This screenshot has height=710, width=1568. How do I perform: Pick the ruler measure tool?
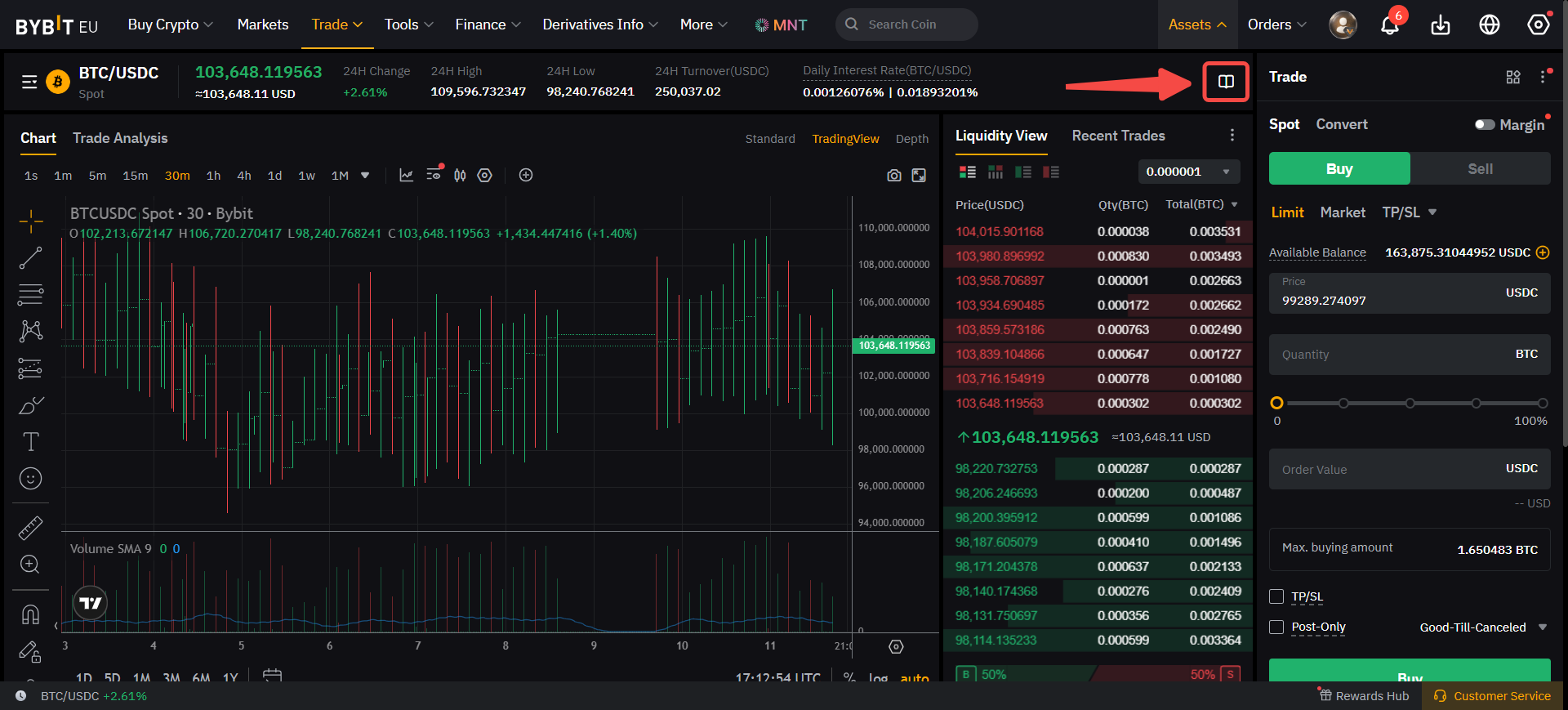point(30,529)
